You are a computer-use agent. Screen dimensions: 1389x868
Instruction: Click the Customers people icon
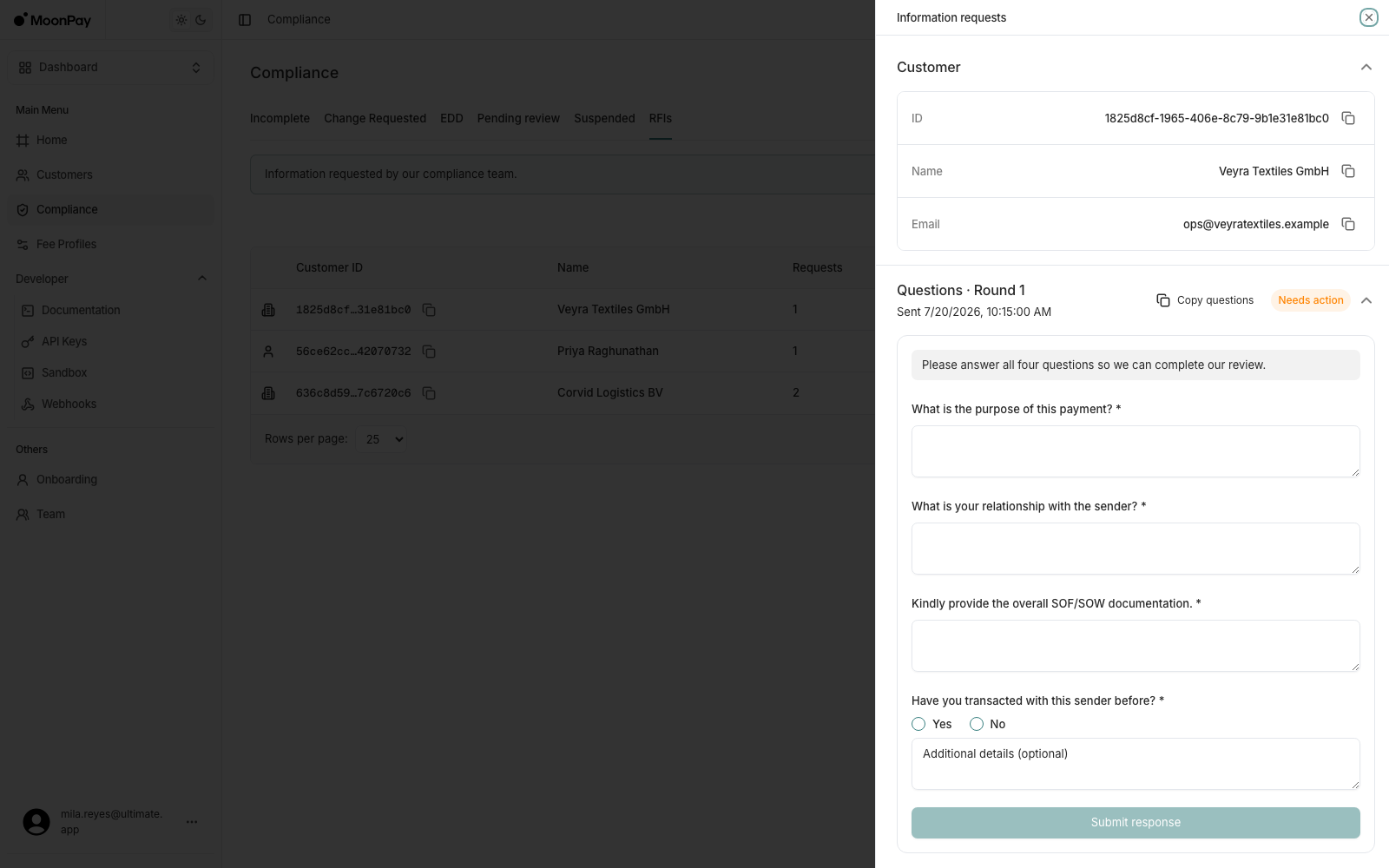23,174
